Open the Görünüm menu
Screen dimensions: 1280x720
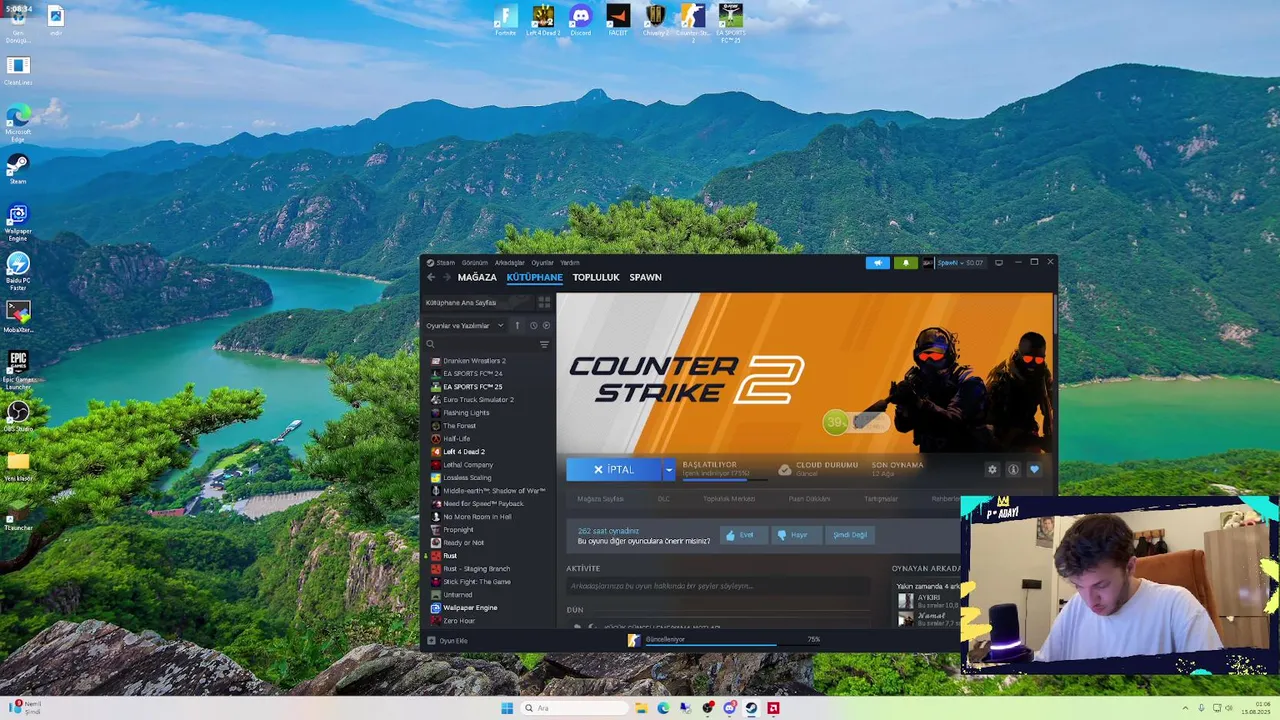point(475,263)
